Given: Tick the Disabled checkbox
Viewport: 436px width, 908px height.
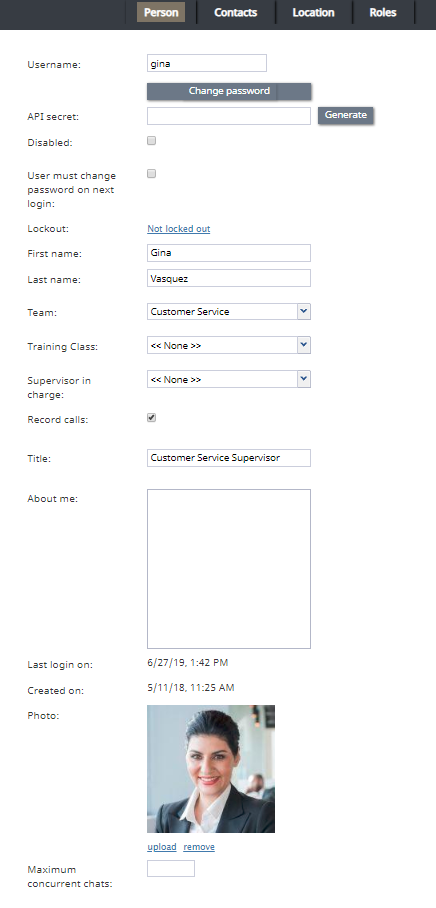Looking at the screenshot, I should (x=152, y=141).
